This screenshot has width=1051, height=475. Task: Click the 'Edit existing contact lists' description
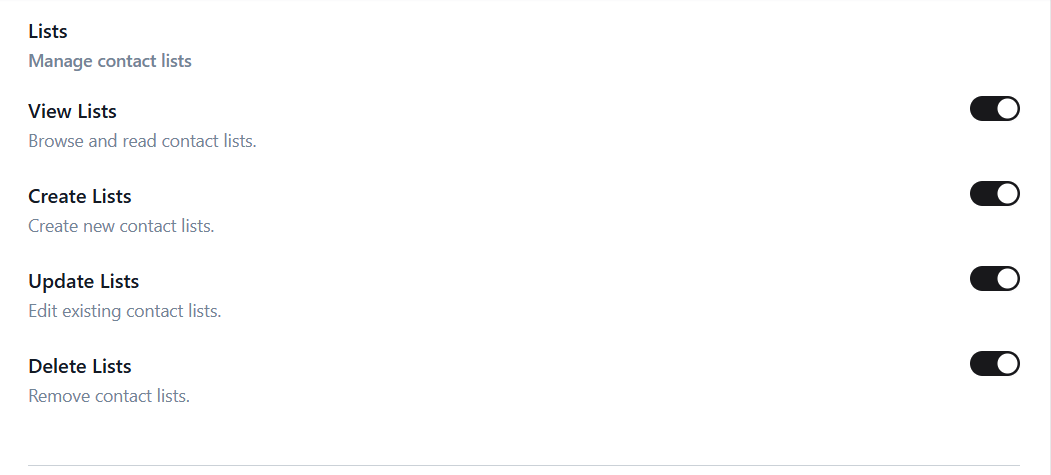[x=125, y=312]
